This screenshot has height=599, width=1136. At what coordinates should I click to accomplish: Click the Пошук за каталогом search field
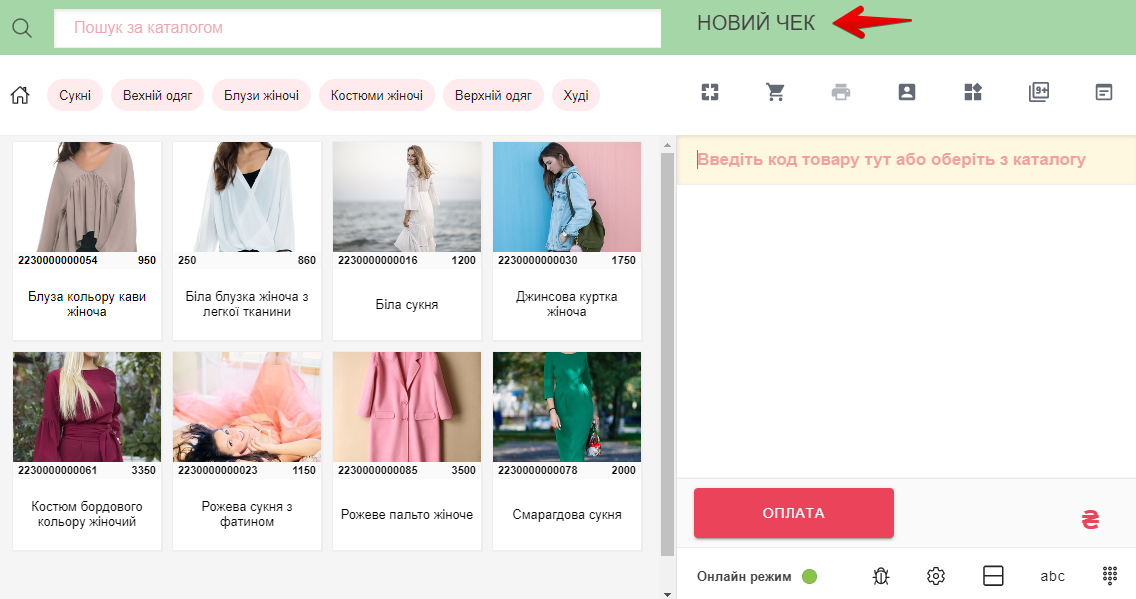click(357, 28)
